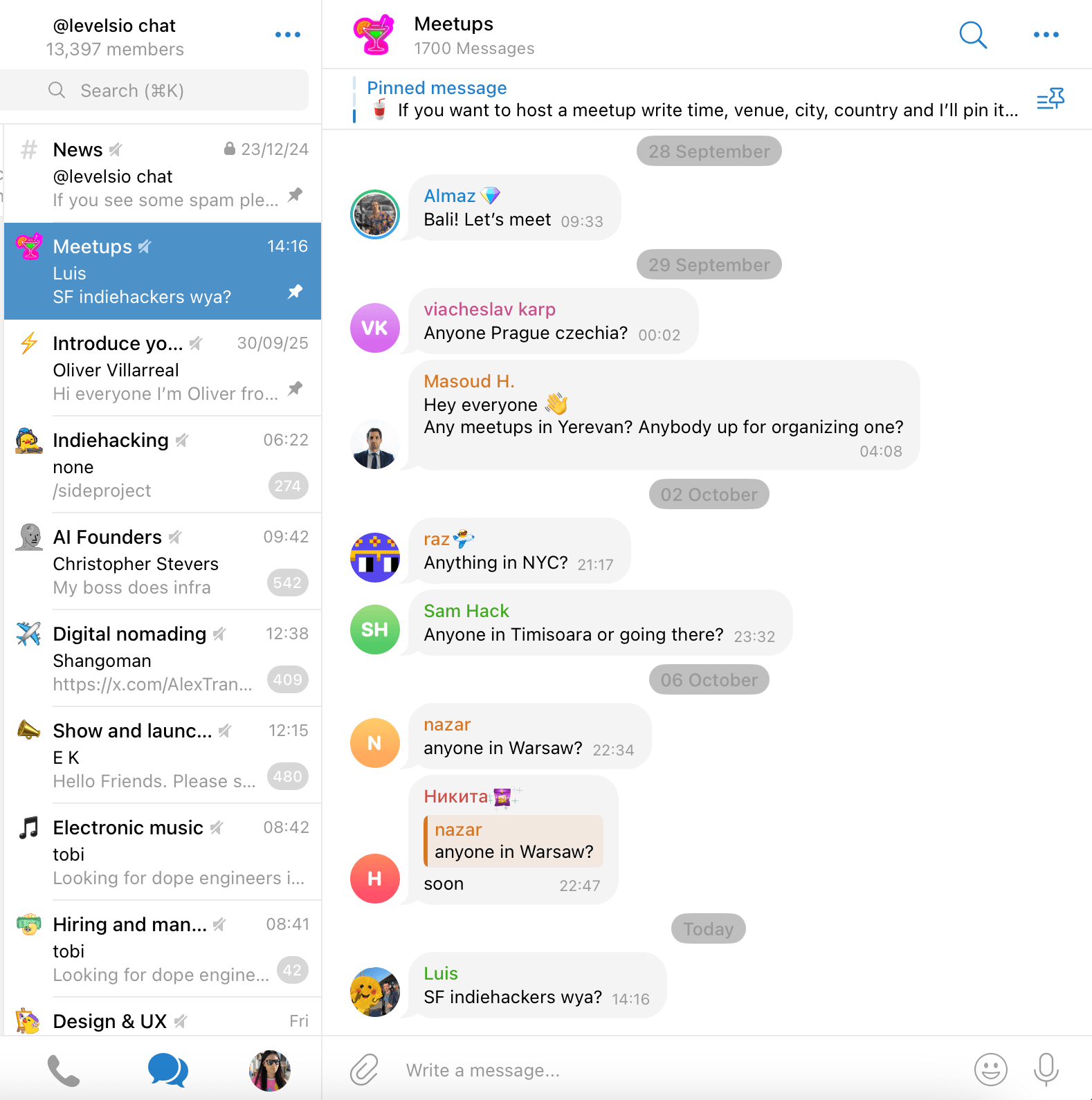Image resolution: width=1092 pixels, height=1100 pixels.
Task: Open Almaz's profile avatar
Action: (x=375, y=214)
